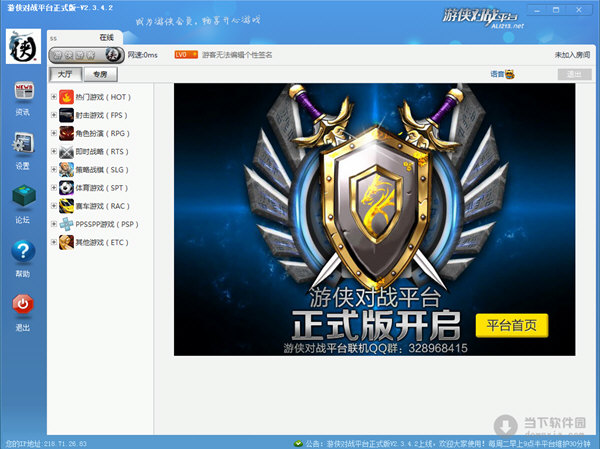
Task: Open the 论坛 forum icon
Action: point(24,196)
